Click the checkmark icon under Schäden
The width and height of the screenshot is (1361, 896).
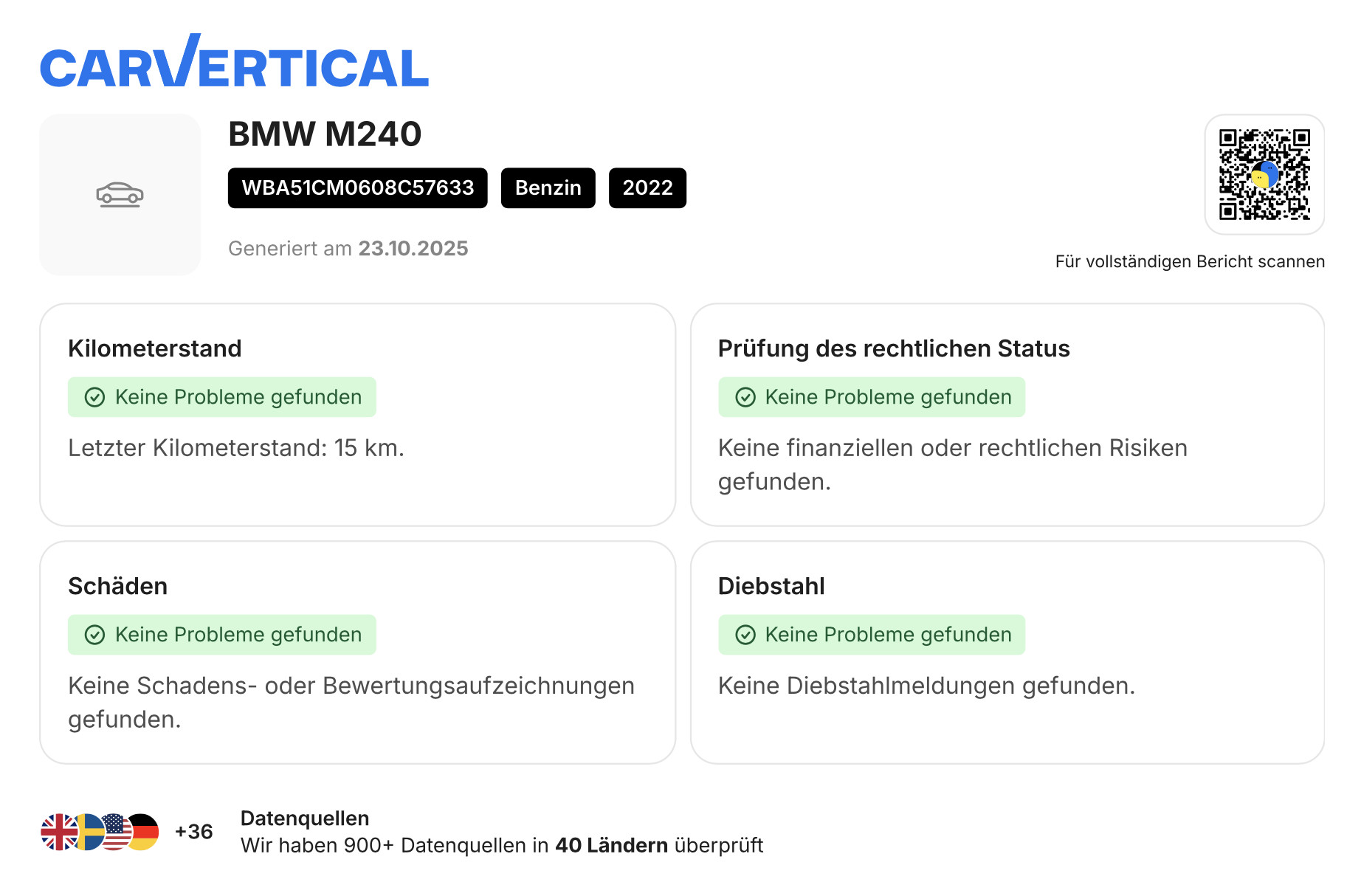(94, 635)
